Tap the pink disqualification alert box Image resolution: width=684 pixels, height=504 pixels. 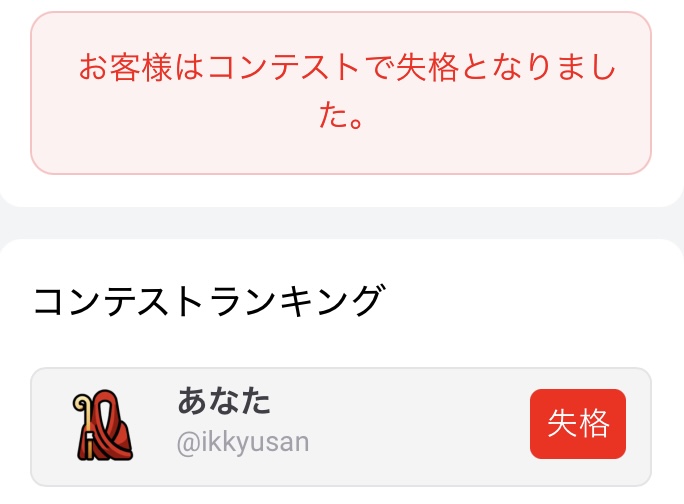tap(341, 93)
